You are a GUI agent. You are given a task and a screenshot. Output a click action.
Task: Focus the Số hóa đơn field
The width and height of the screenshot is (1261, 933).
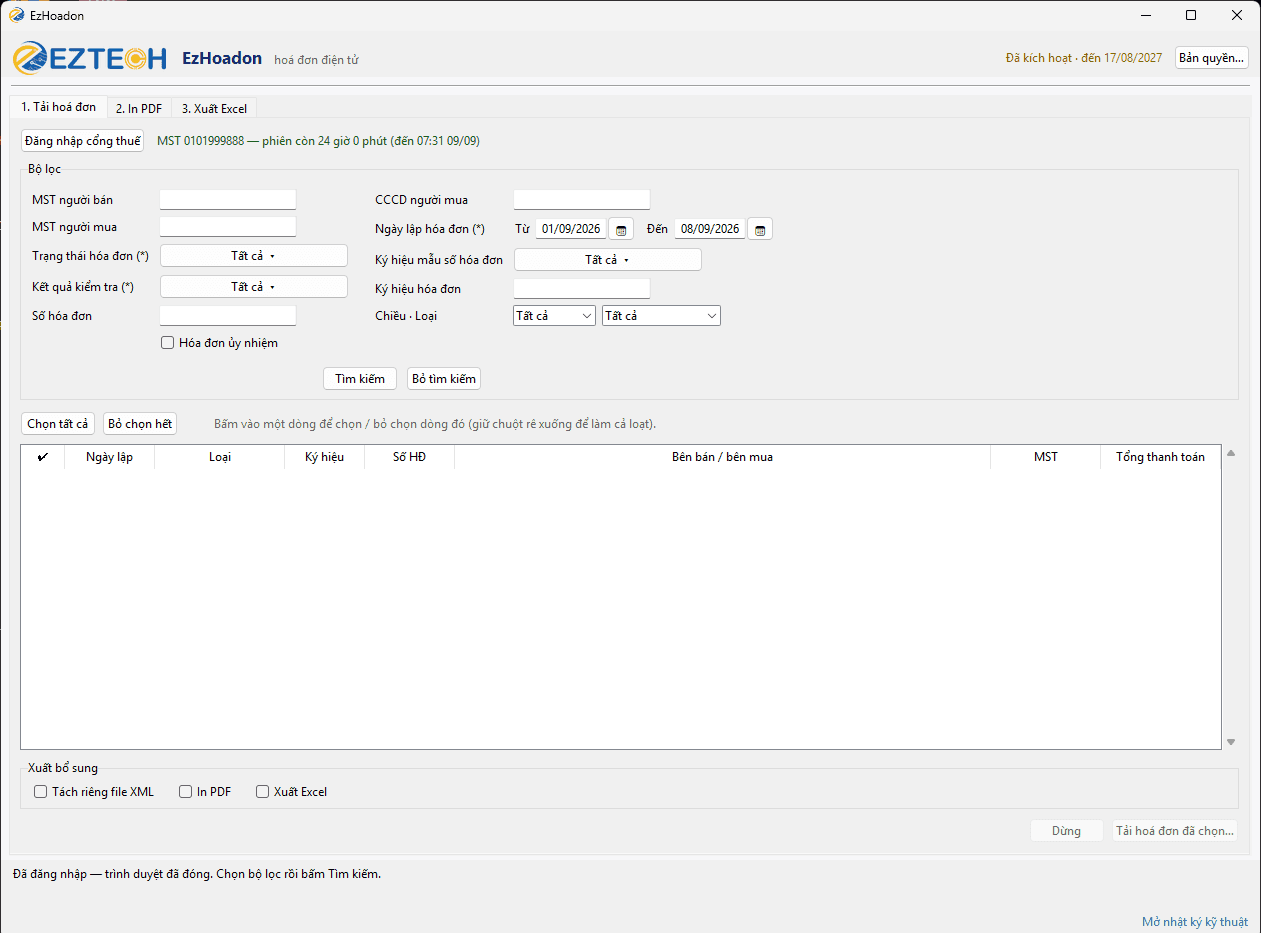tap(228, 316)
